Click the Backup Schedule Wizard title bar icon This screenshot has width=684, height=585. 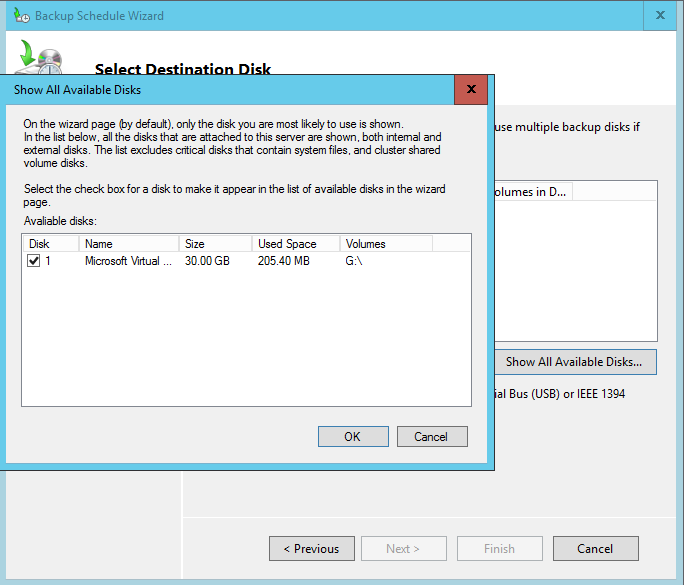point(21,16)
